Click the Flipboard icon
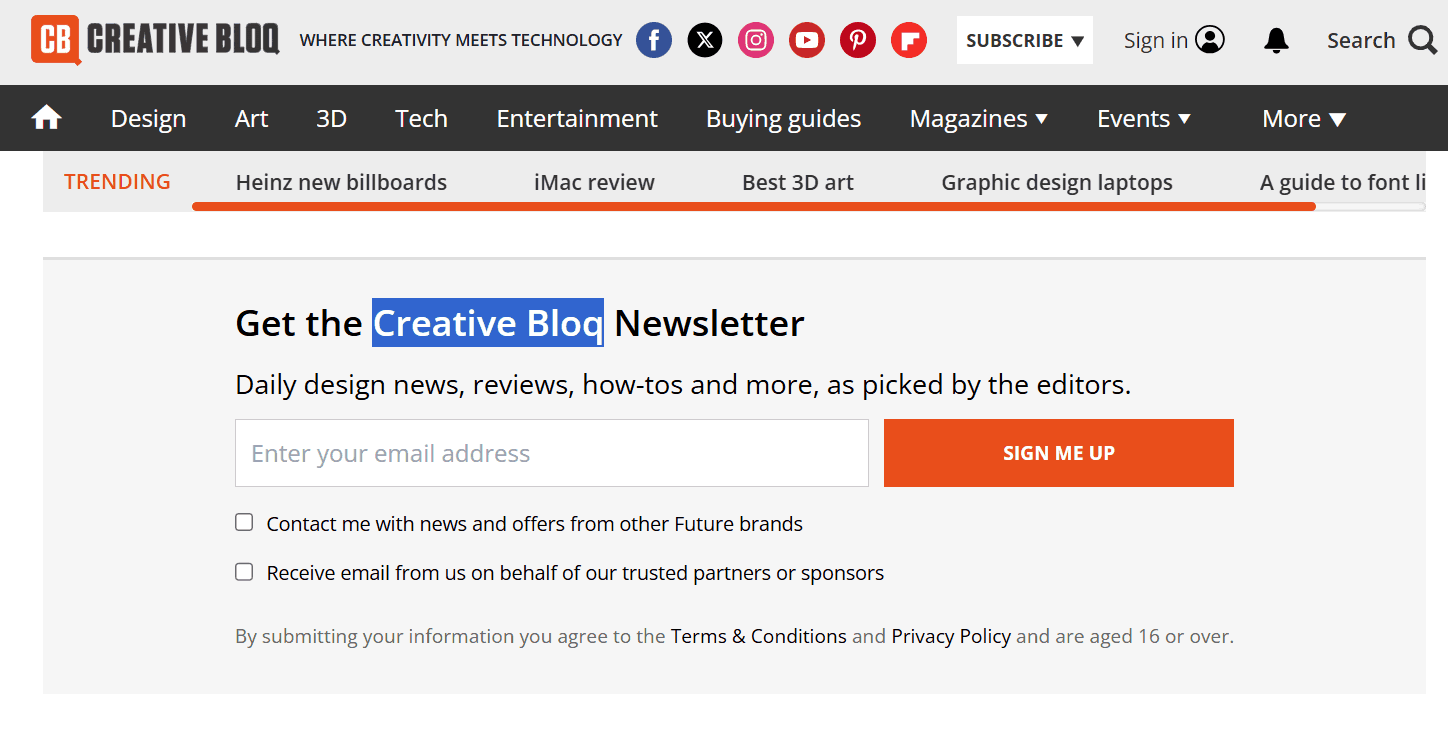 pos(909,40)
